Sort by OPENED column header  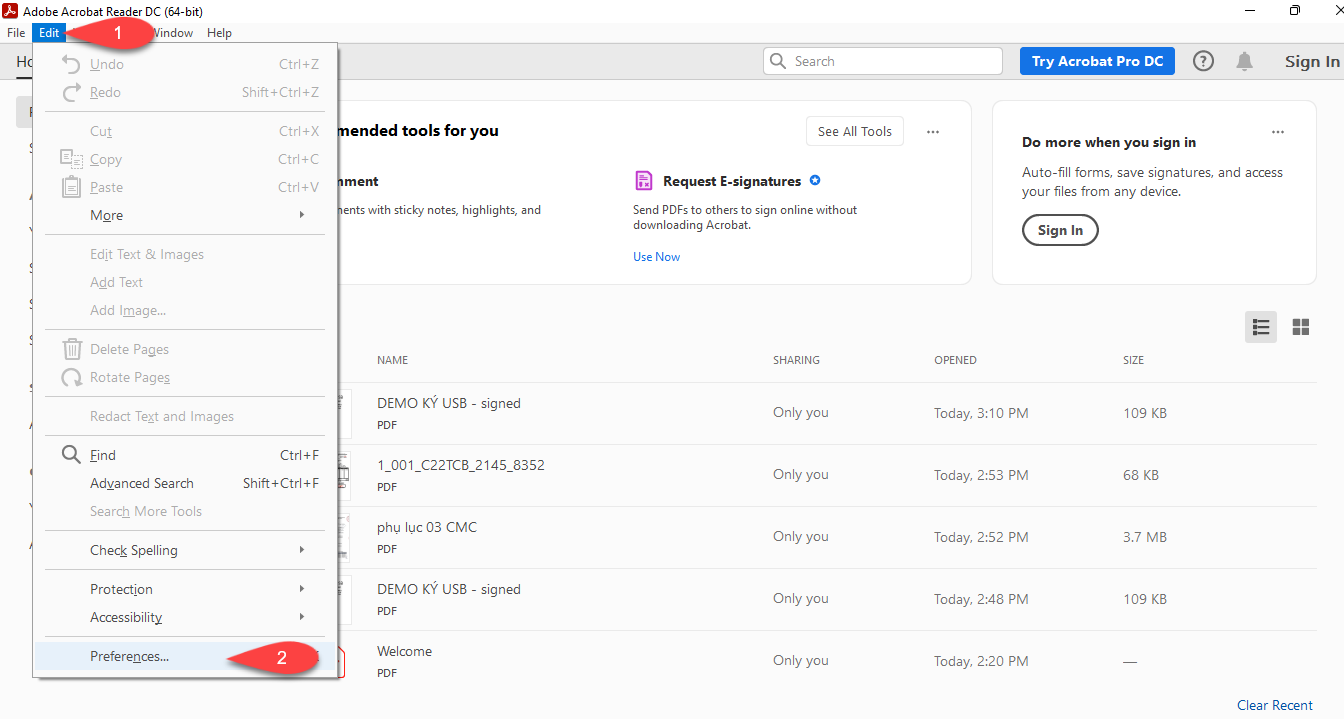point(955,360)
